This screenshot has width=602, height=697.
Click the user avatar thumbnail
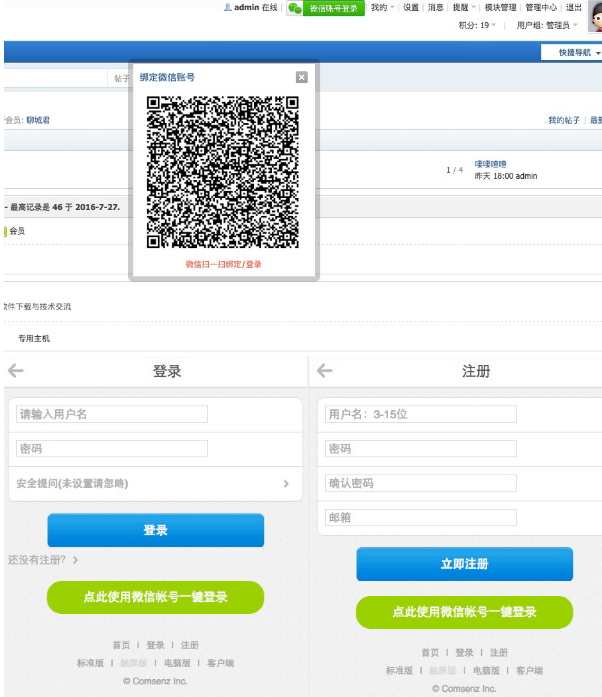click(595, 16)
